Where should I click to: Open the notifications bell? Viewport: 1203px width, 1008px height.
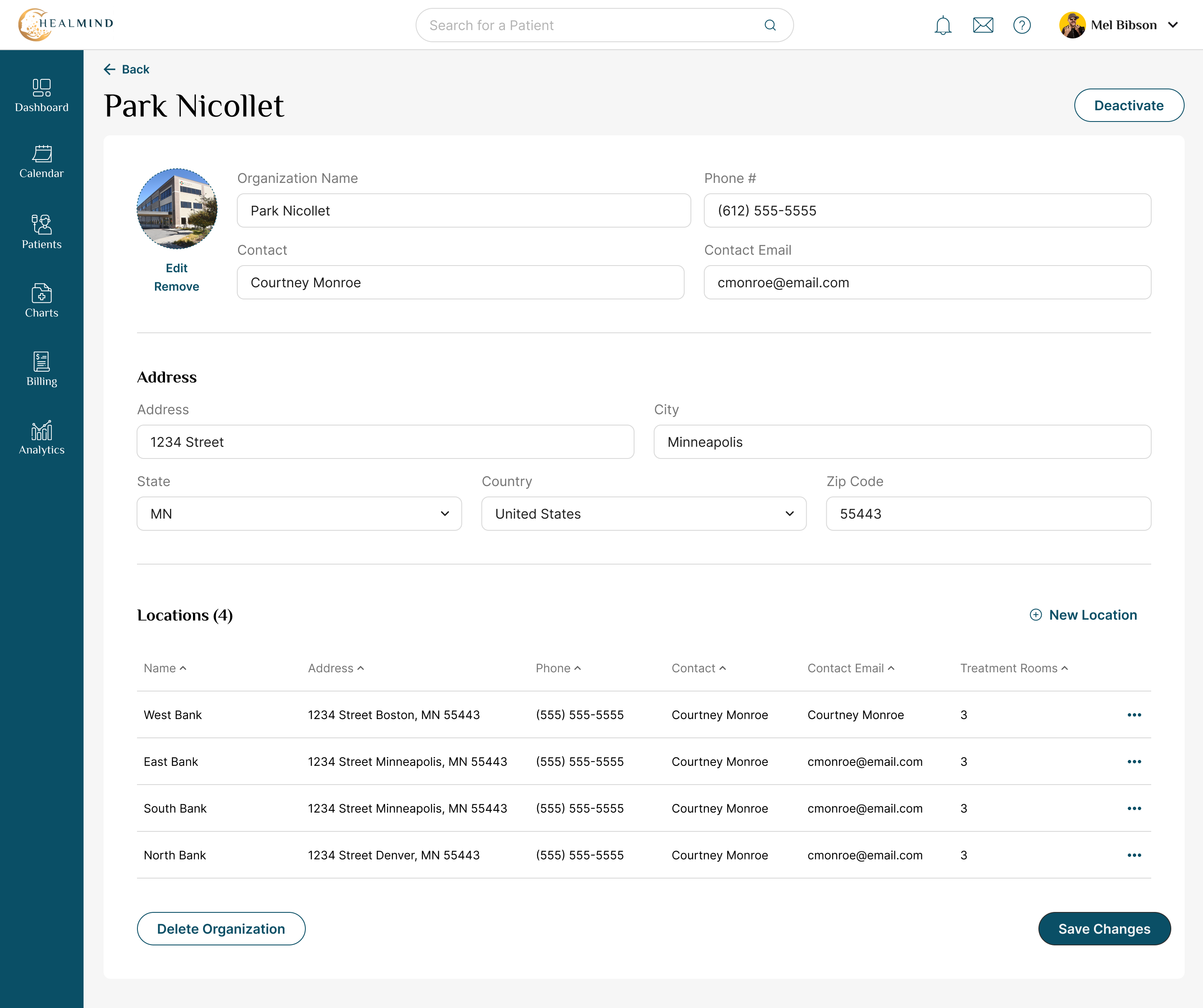click(942, 25)
